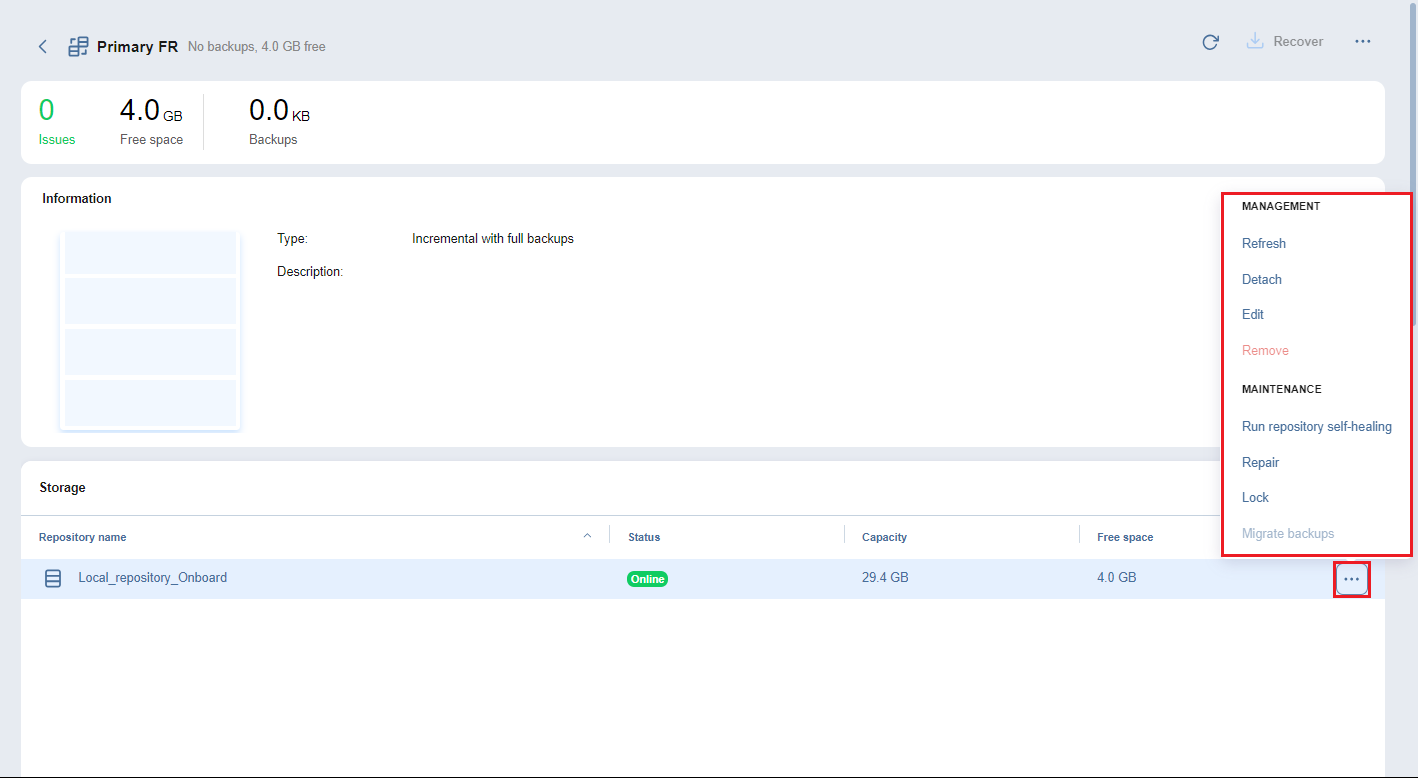
Task: Choose Detach in the context menu
Action: [1261, 279]
